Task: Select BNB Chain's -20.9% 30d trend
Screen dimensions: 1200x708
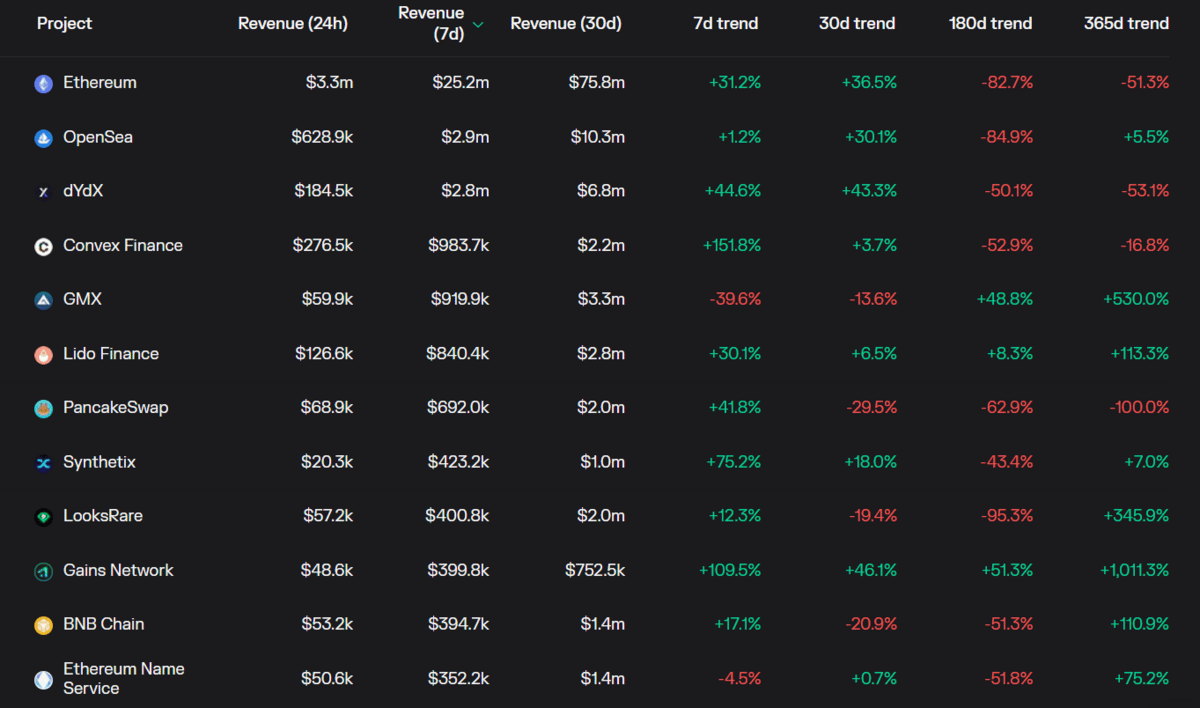Action: click(x=871, y=624)
